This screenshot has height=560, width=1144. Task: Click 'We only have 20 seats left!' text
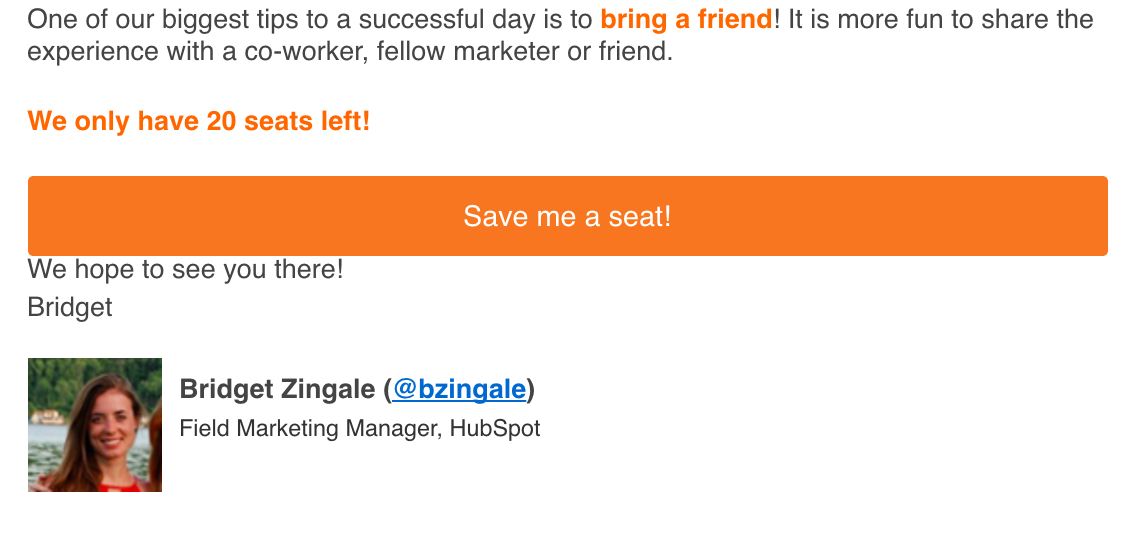199,122
